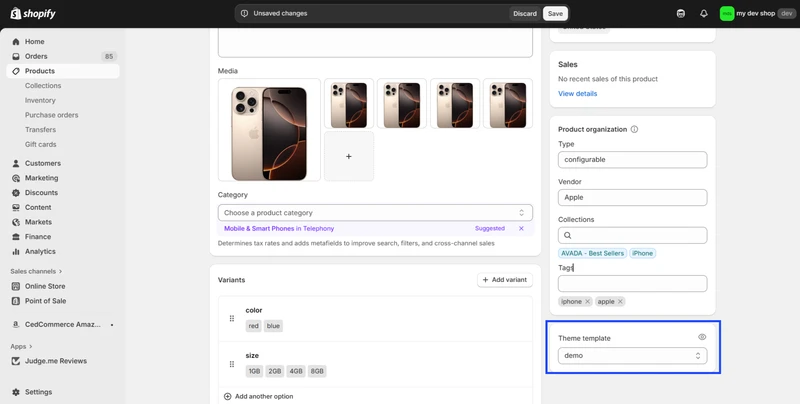
Task: Open Transfers submenu item
Action: pos(40,130)
